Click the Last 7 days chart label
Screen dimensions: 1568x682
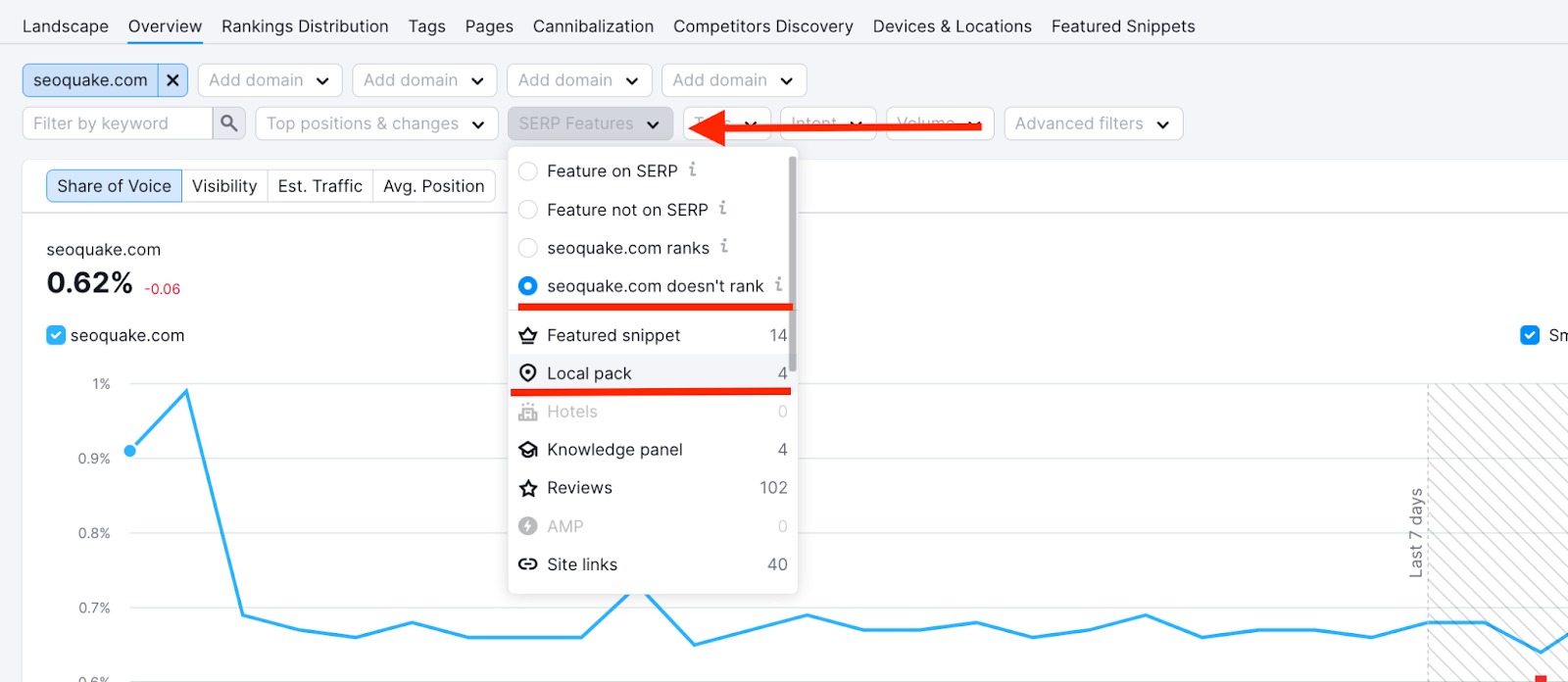1416,532
